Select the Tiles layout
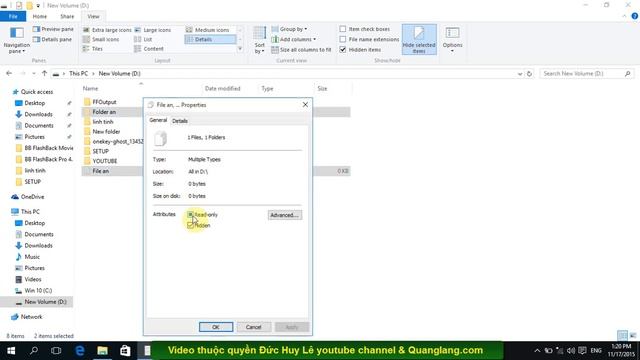This screenshot has height=360, width=640. point(93,49)
